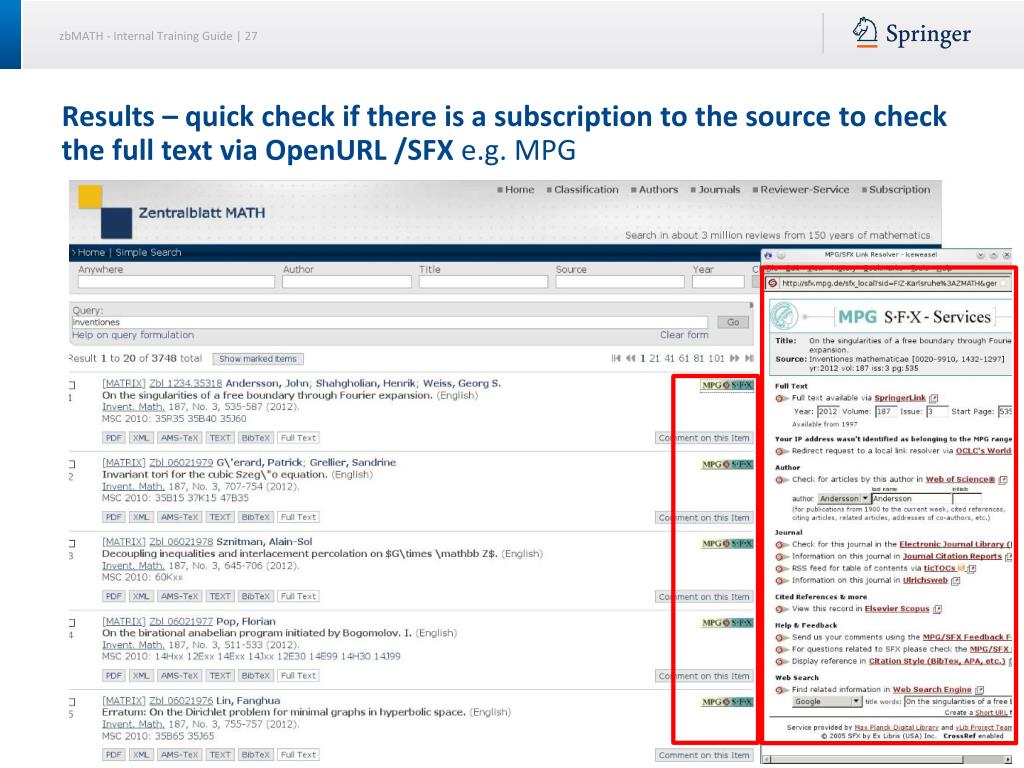Open the Zbl 1234.35318 link
The image size is (1024, 768).
(185, 383)
